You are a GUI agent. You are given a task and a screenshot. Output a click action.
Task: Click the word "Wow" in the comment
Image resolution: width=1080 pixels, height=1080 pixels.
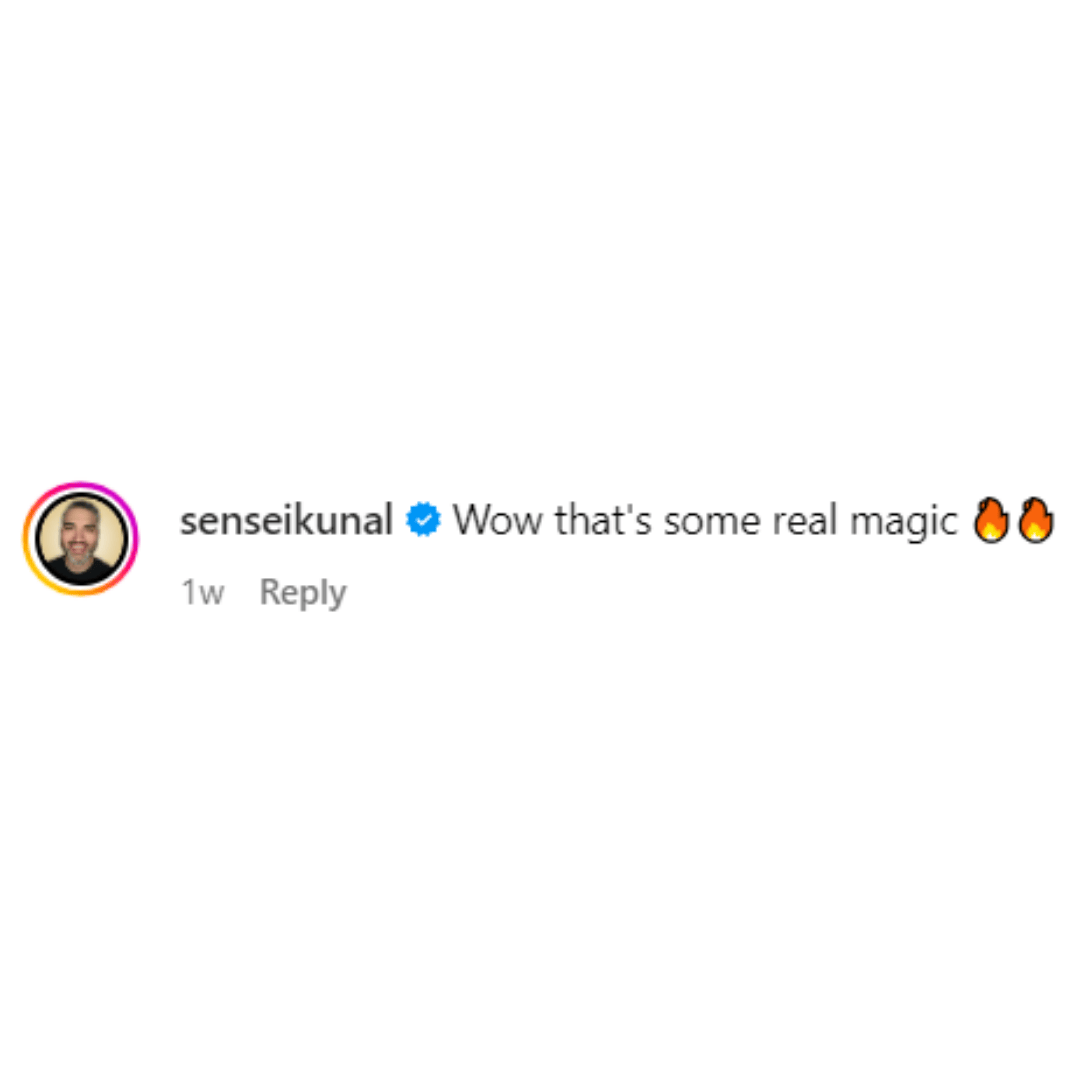497,520
